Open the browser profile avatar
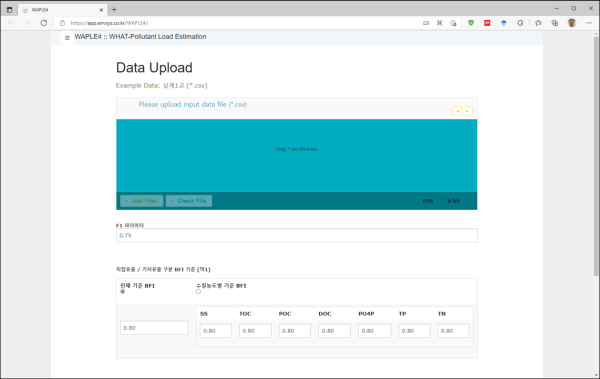Image resolution: width=600 pixels, height=379 pixels. 572,23
